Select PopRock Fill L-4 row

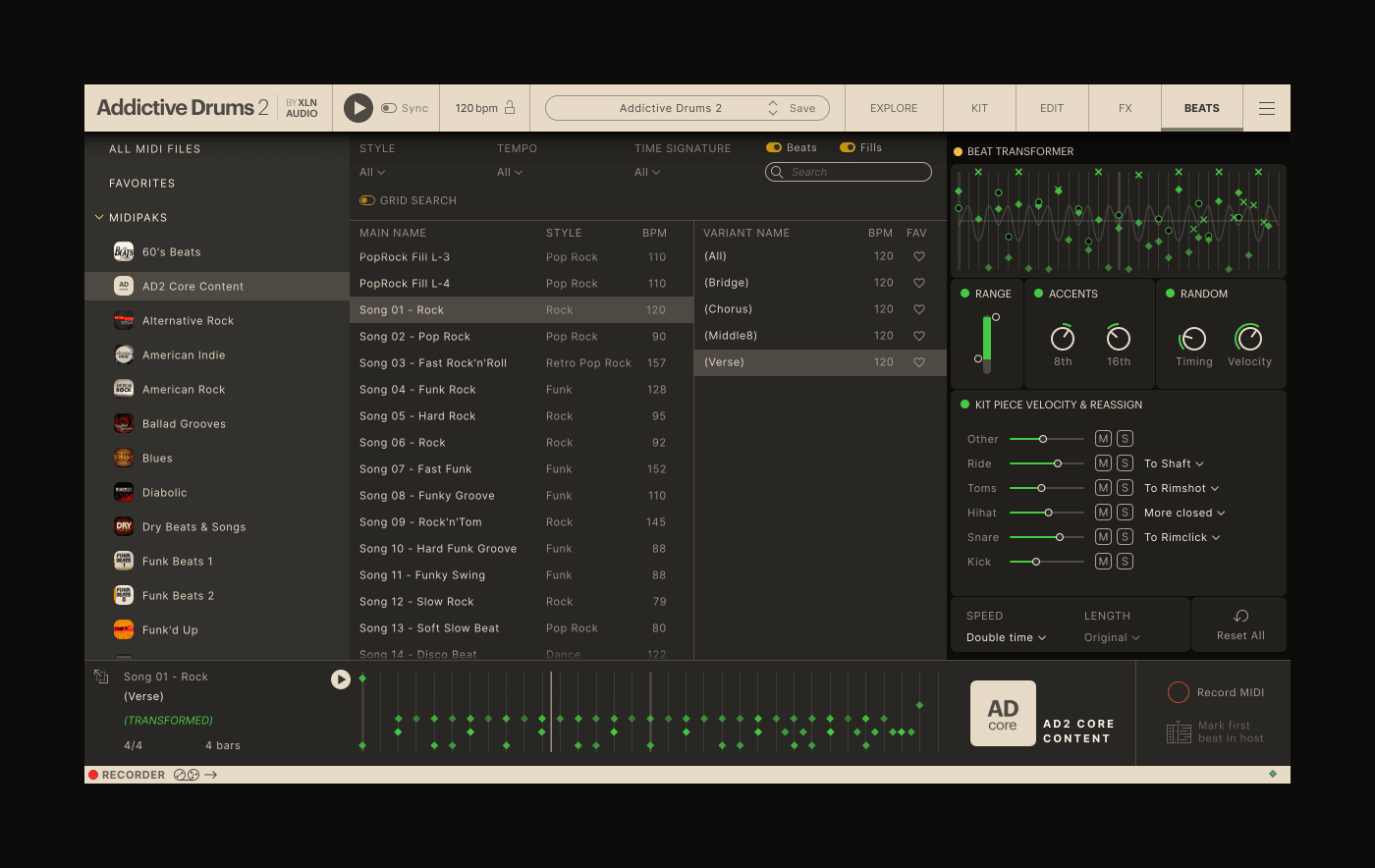coord(522,284)
